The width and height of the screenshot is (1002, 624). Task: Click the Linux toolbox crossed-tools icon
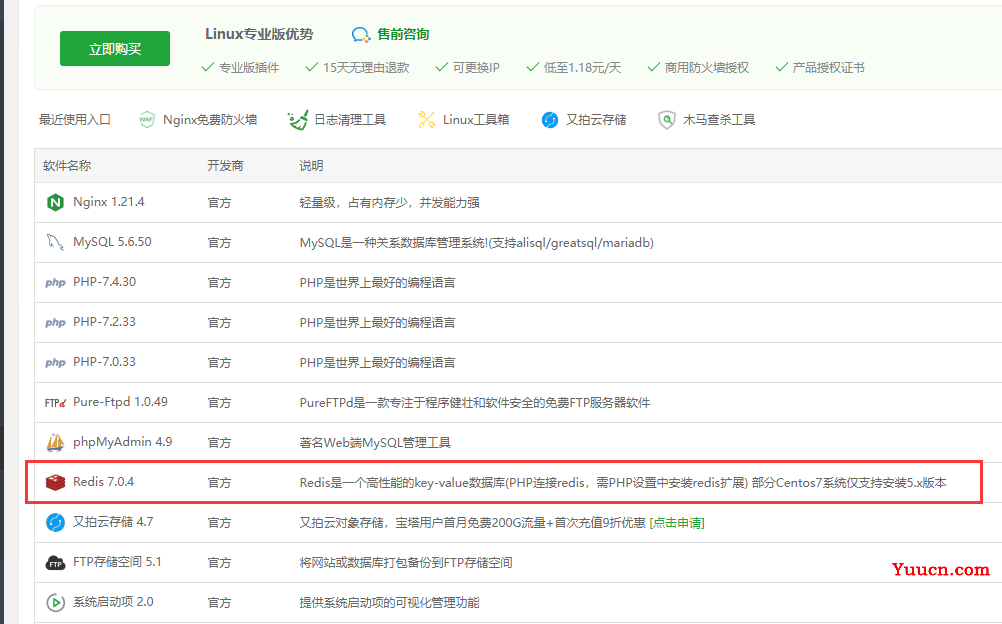click(426, 120)
